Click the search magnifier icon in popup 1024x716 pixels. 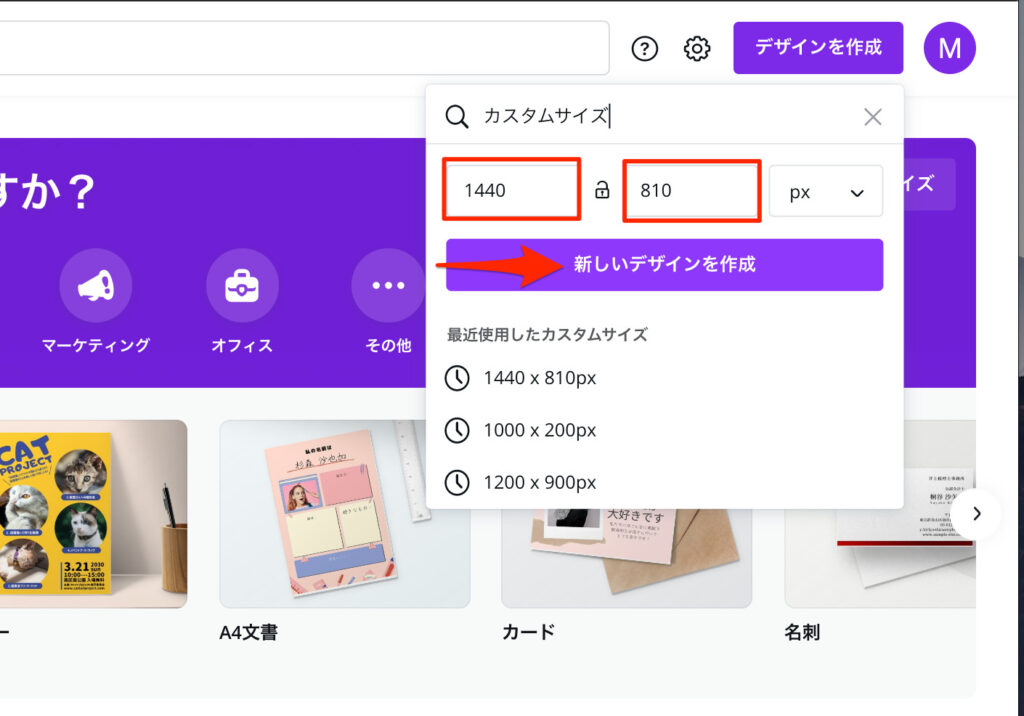pos(457,117)
